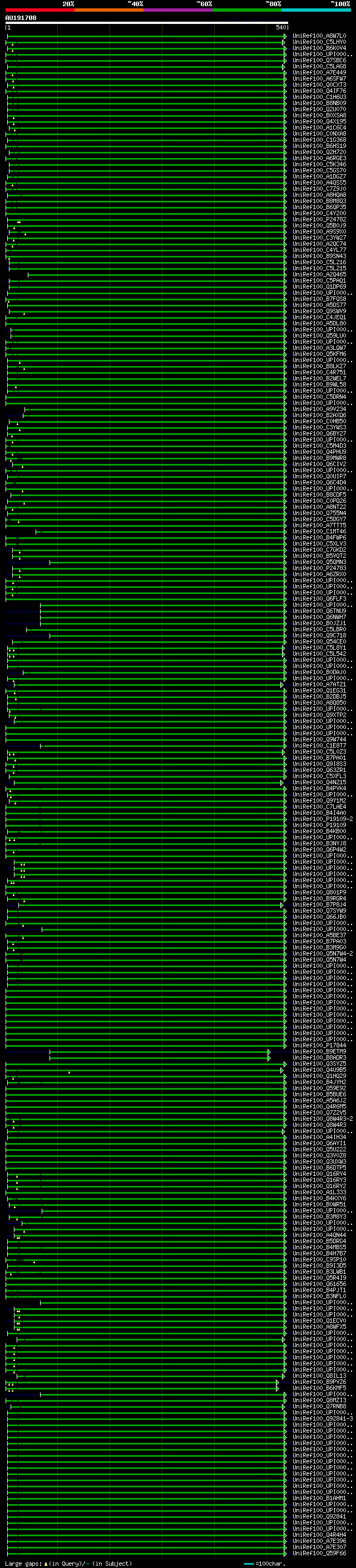Select the UniRef100_B8NB09 label

point(319,103)
